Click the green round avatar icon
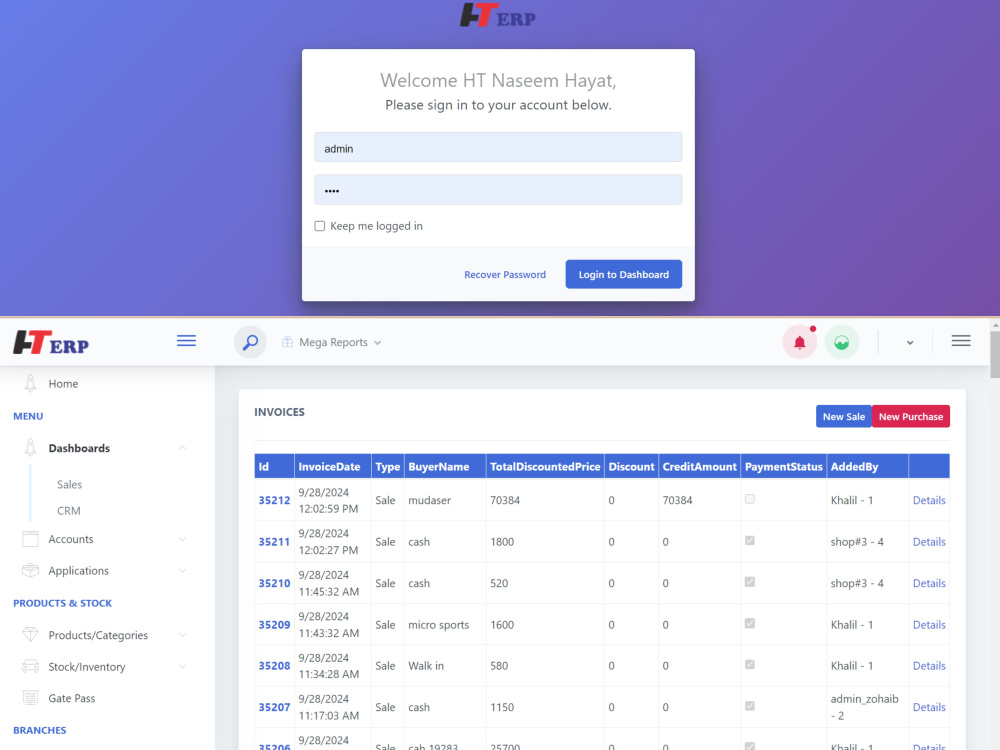 (842, 342)
